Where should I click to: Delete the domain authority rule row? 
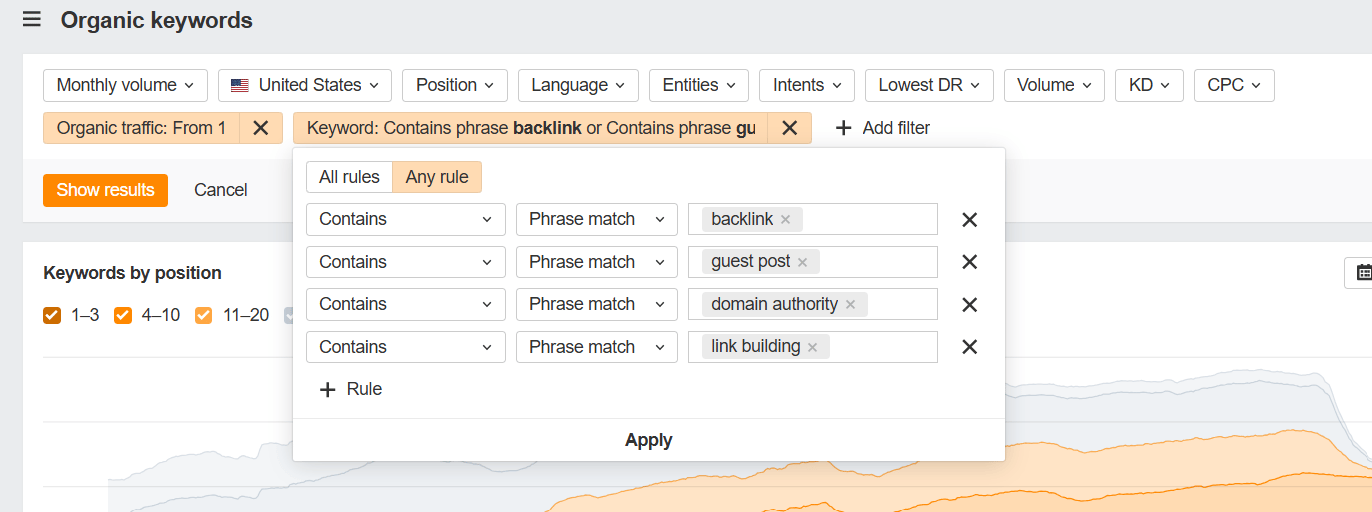coord(969,305)
